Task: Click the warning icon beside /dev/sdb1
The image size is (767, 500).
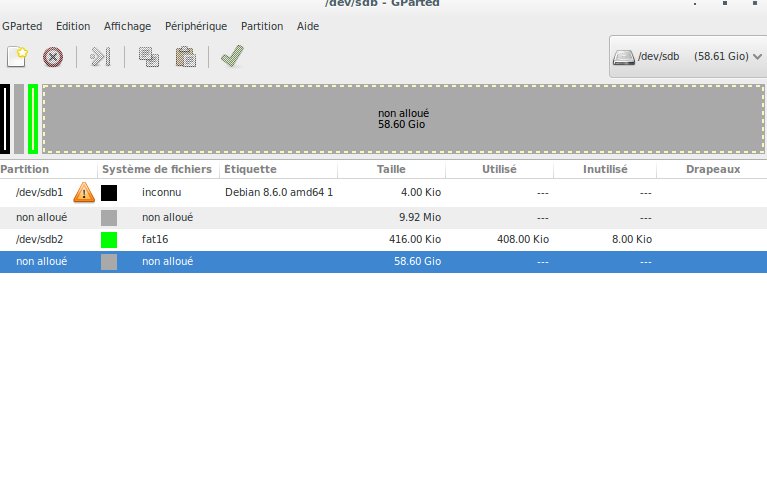Action: pyautogui.click(x=84, y=192)
